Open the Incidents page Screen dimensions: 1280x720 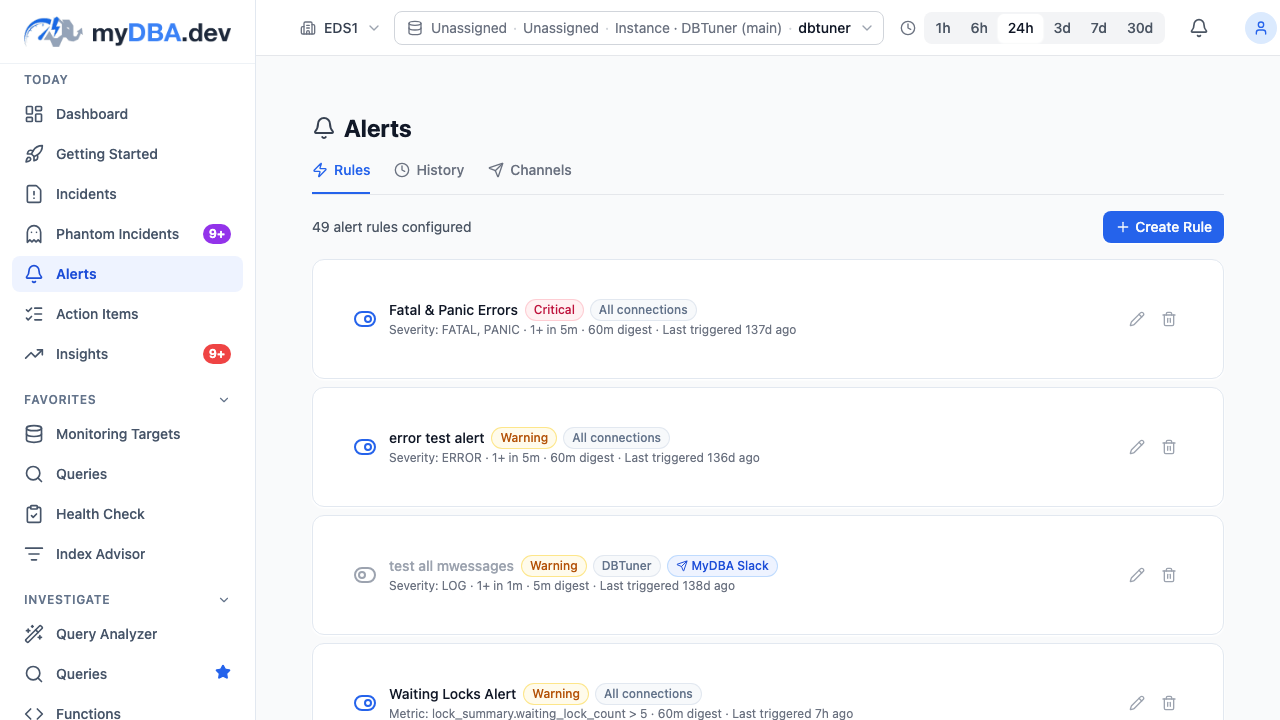127,194
